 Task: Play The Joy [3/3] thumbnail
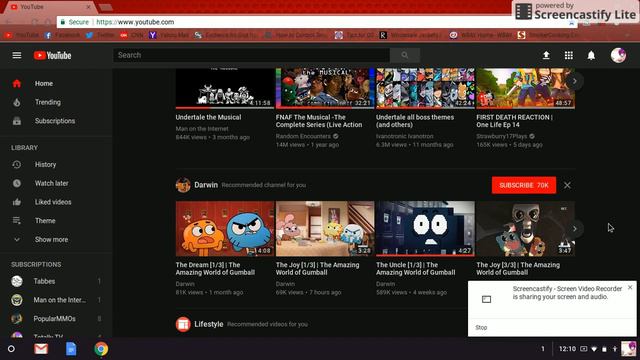(x=525, y=229)
